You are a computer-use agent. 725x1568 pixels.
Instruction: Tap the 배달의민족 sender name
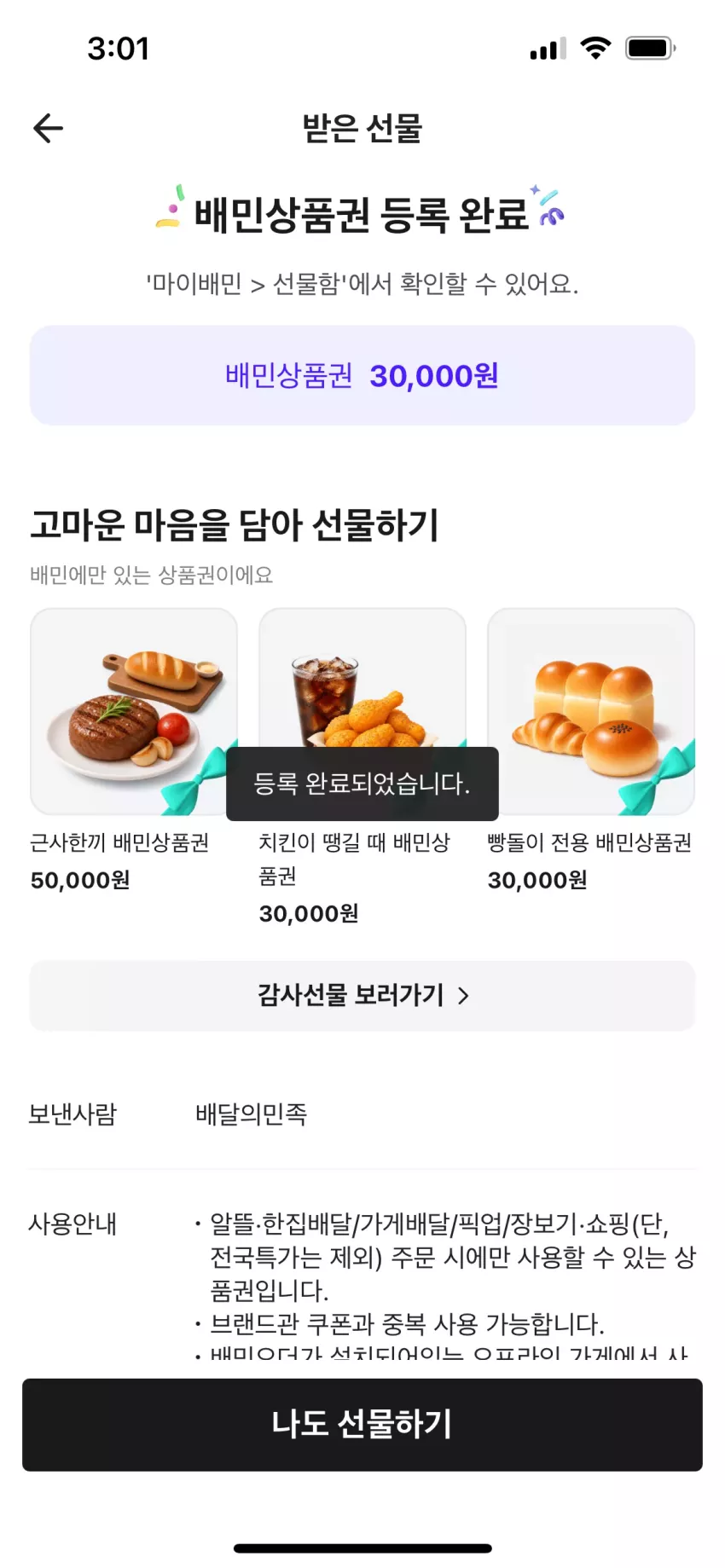click(251, 1114)
